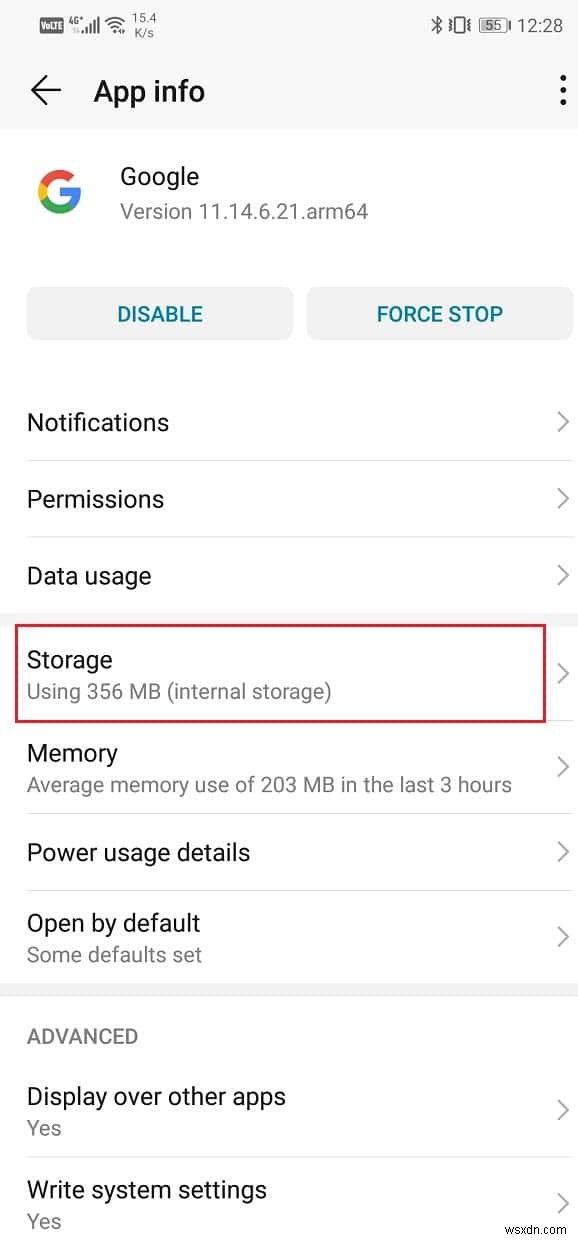This screenshot has width=578, height=1240.
Task: Tap the Wi-Fi indicator in the status bar
Action: 111,22
